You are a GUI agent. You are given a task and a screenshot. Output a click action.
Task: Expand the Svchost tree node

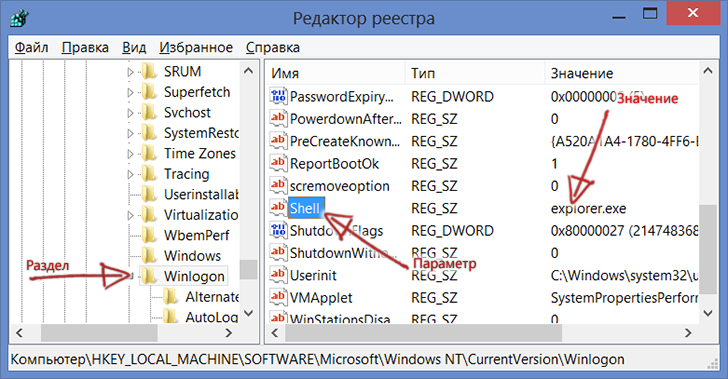(130, 113)
